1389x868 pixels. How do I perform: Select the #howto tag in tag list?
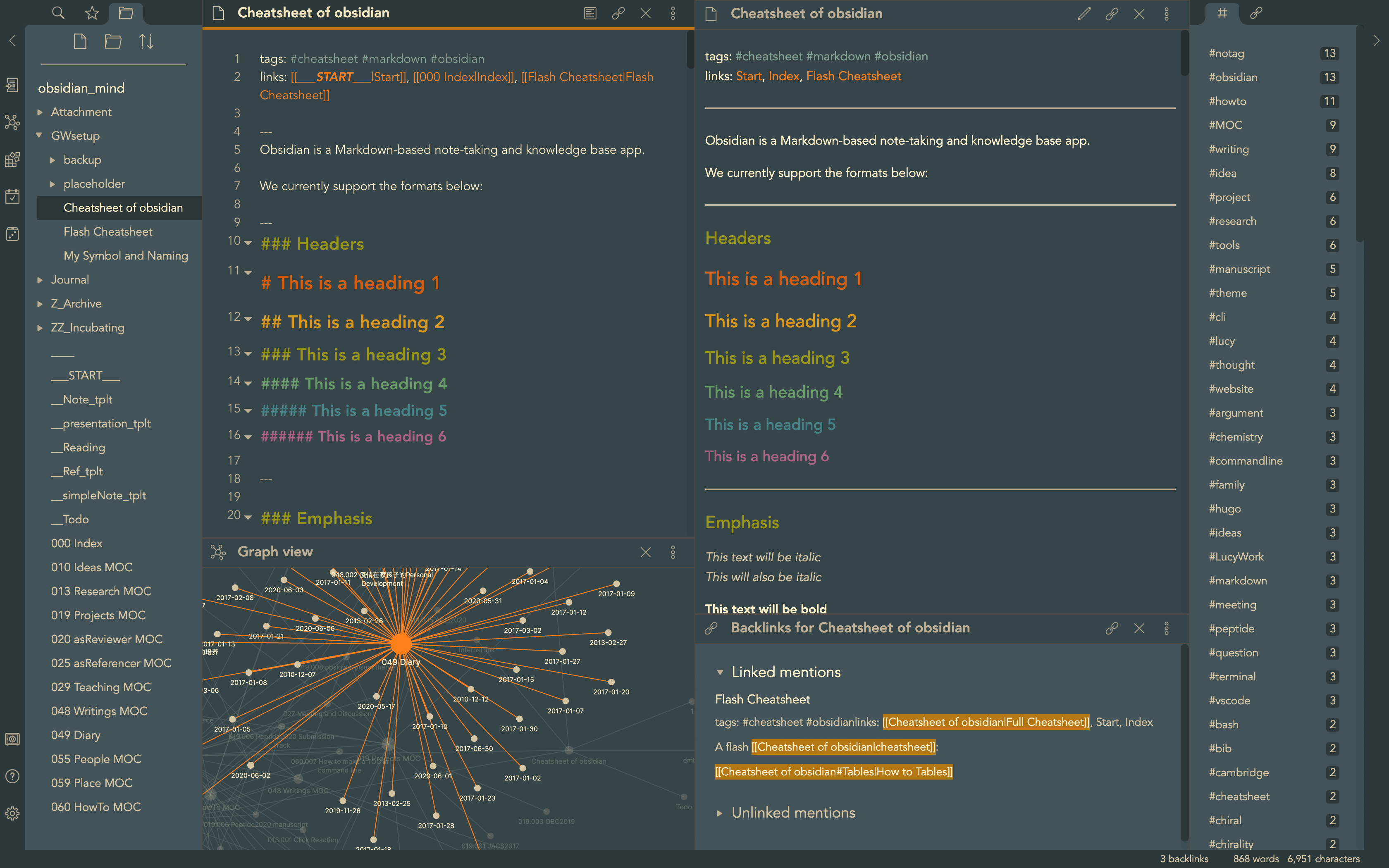1227,101
